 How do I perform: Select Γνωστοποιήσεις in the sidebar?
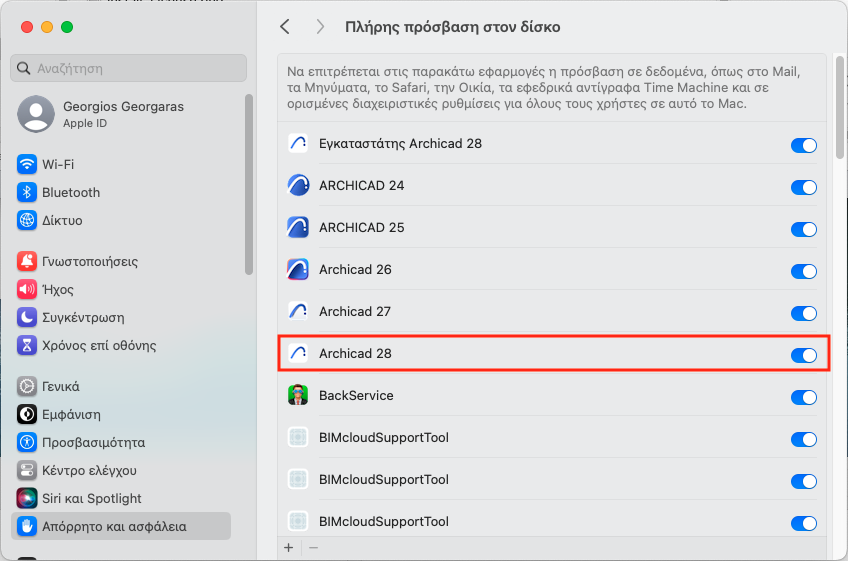(121, 261)
